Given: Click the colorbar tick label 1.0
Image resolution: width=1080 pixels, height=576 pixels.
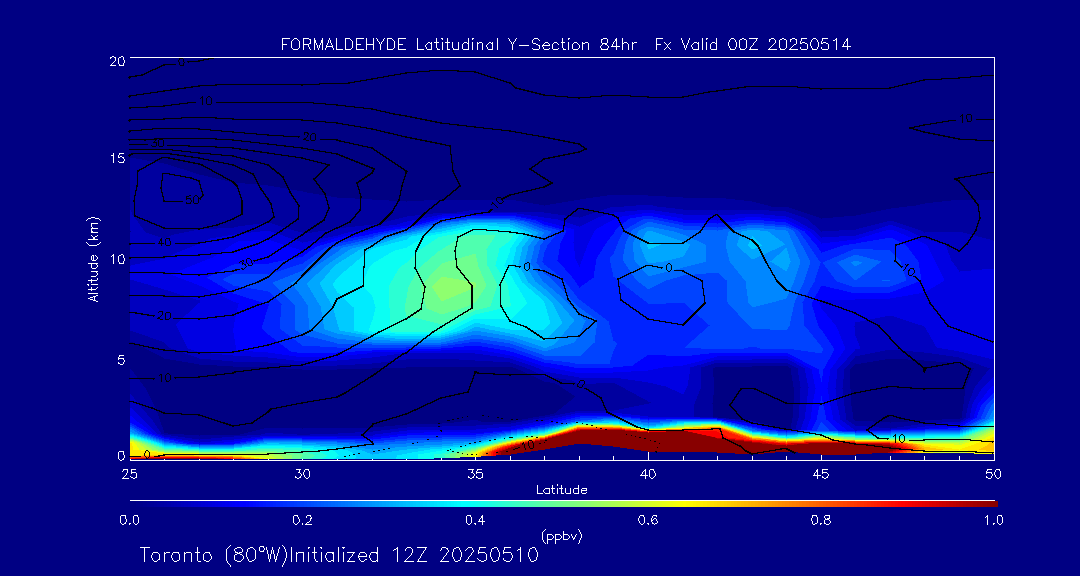Looking at the screenshot, I should 993,520.
